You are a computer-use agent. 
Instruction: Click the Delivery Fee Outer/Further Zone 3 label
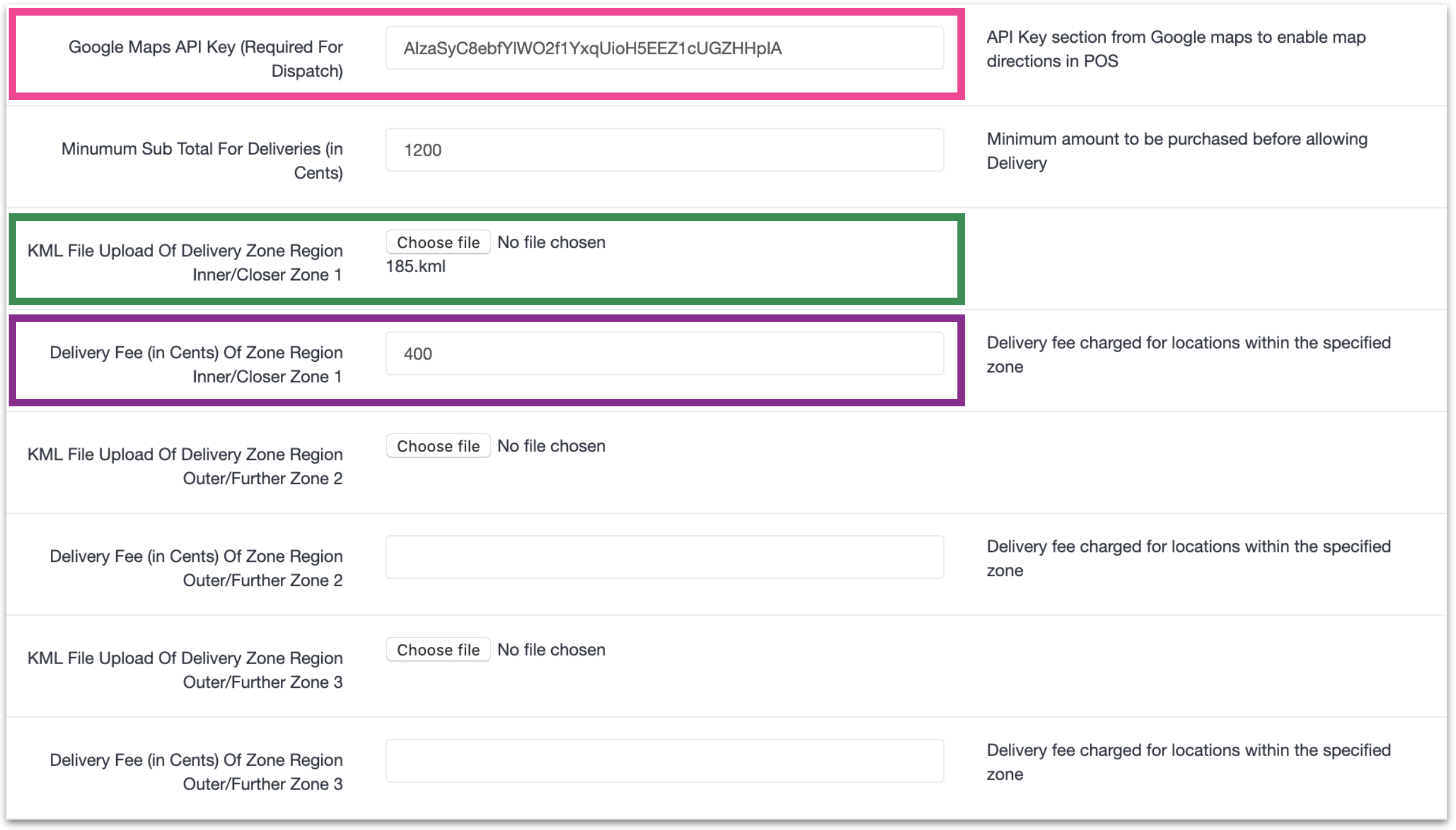point(196,771)
